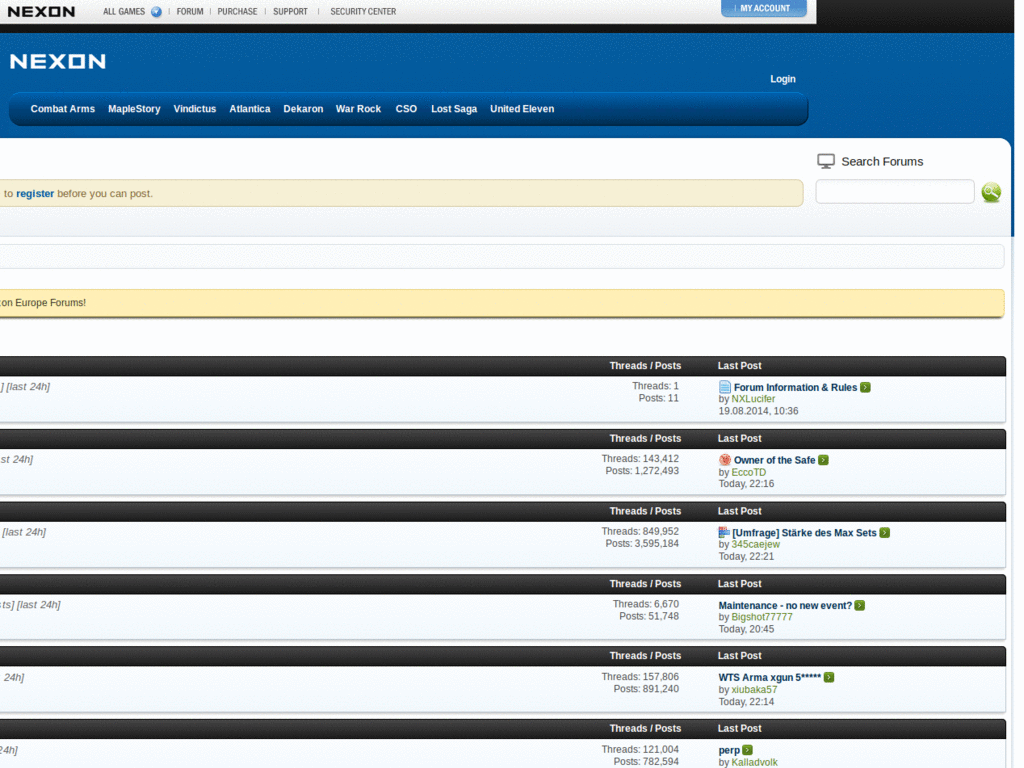This screenshot has height=768, width=1024.
Task: Open Owner of the Safe thread
Action: pos(775,460)
